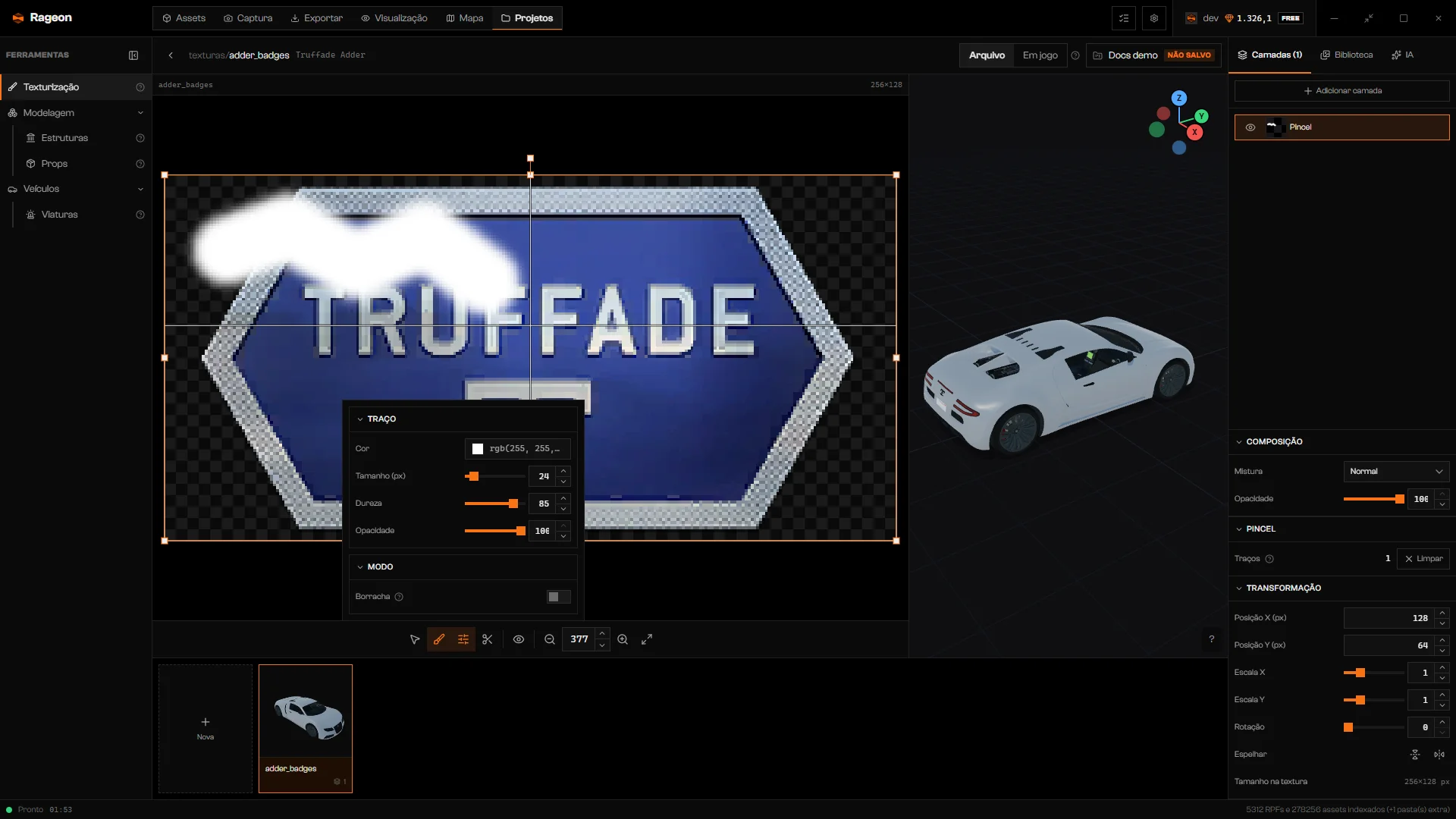Screen dimensions: 1456x819
Task: Open the Exportar tab
Action: pos(317,18)
